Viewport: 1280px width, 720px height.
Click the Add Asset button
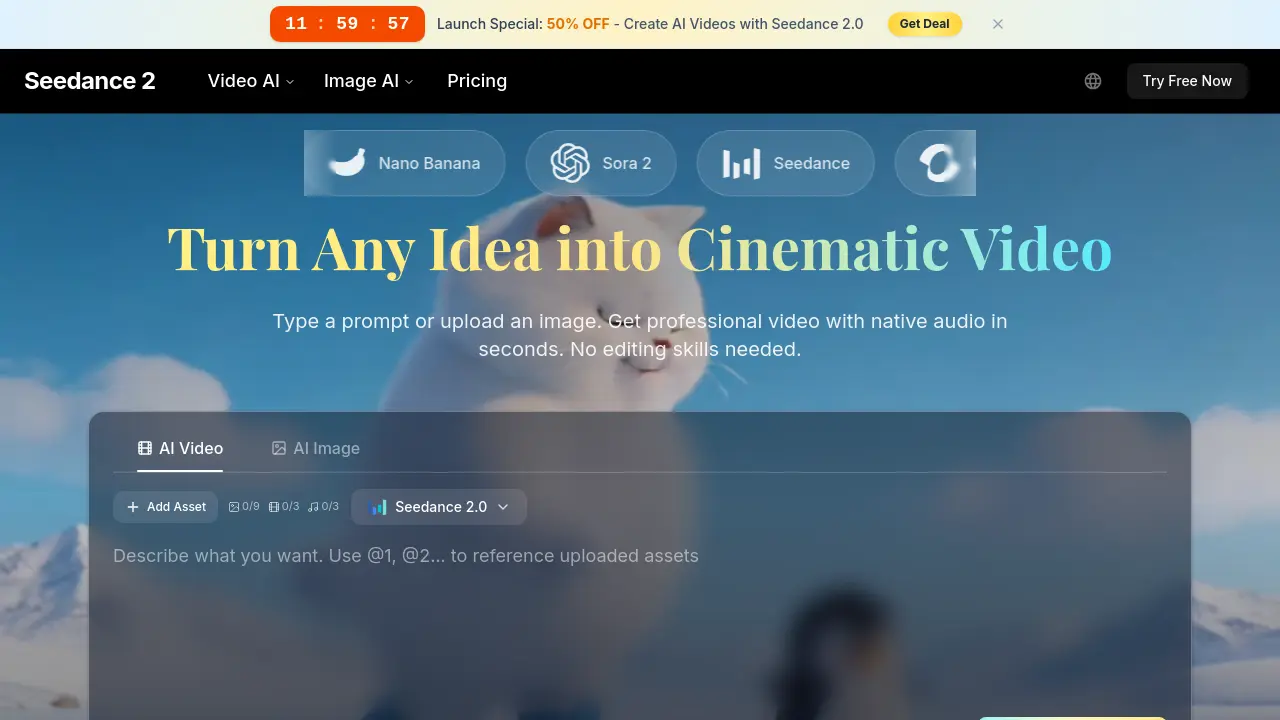point(166,507)
